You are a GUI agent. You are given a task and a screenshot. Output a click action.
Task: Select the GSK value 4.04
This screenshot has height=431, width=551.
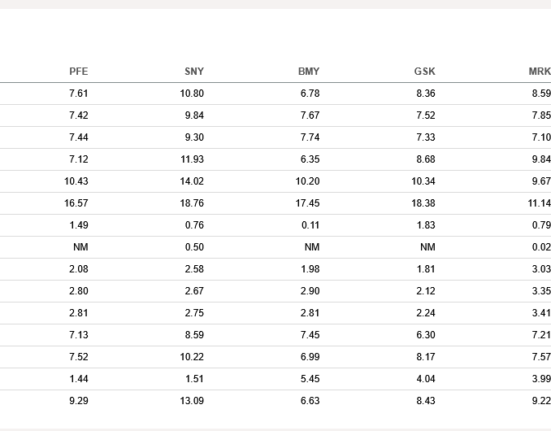(x=426, y=379)
